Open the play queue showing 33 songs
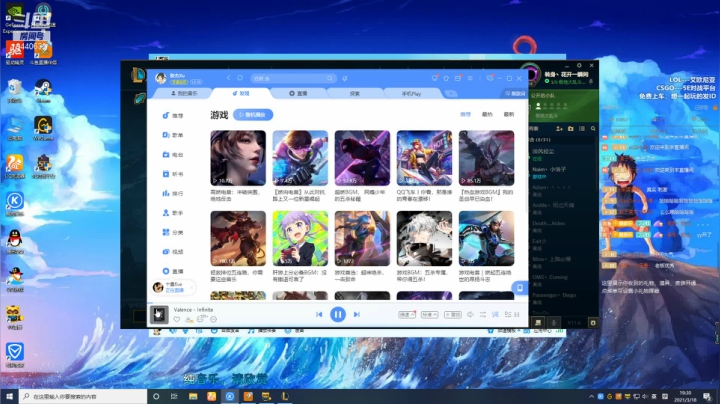Image resolution: width=720 pixels, height=404 pixels. (x=512, y=314)
